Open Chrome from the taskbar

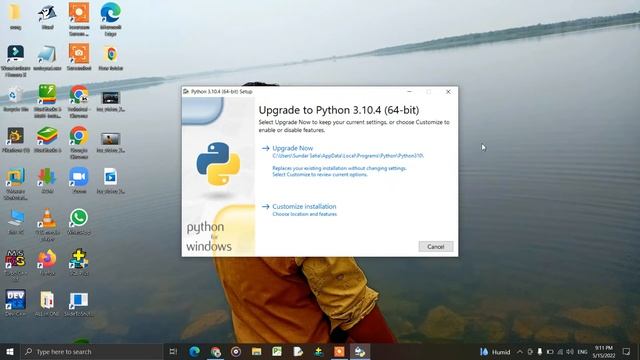tap(216, 351)
